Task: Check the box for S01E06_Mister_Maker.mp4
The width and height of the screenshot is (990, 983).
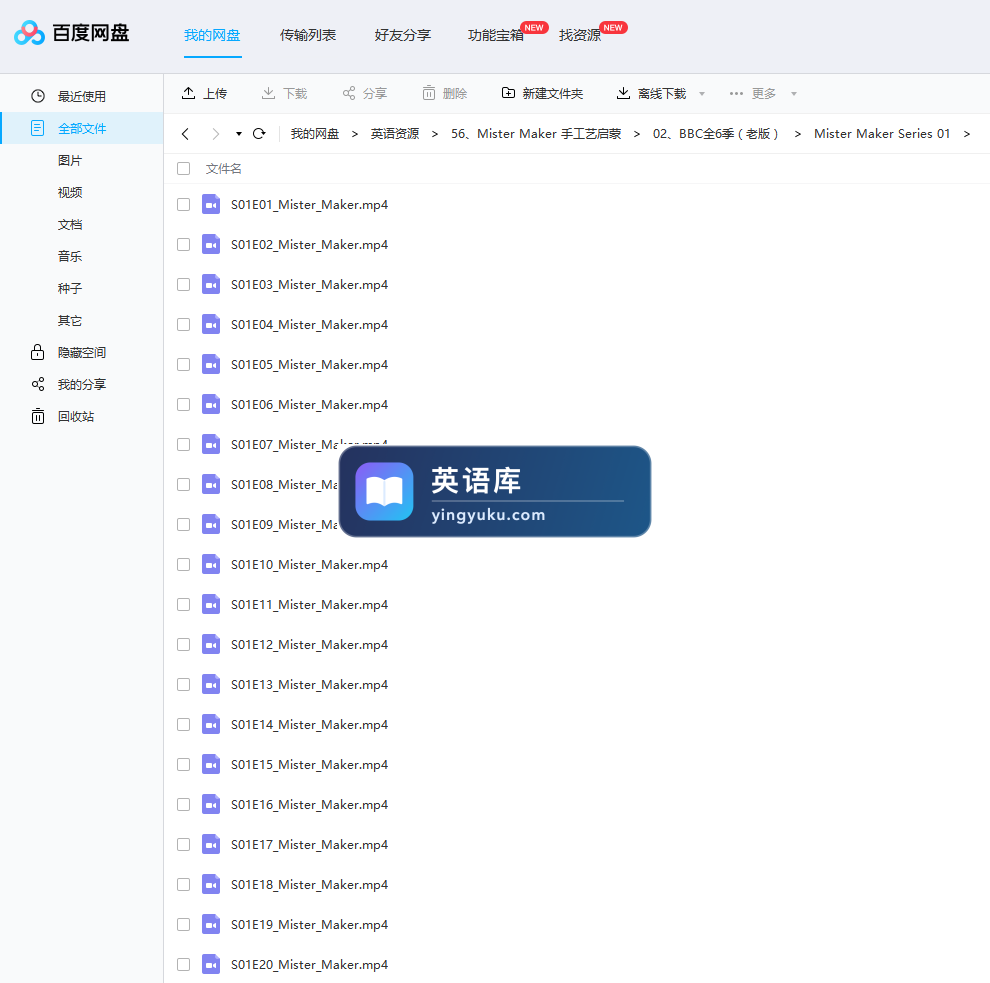Action: [x=184, y=405]
